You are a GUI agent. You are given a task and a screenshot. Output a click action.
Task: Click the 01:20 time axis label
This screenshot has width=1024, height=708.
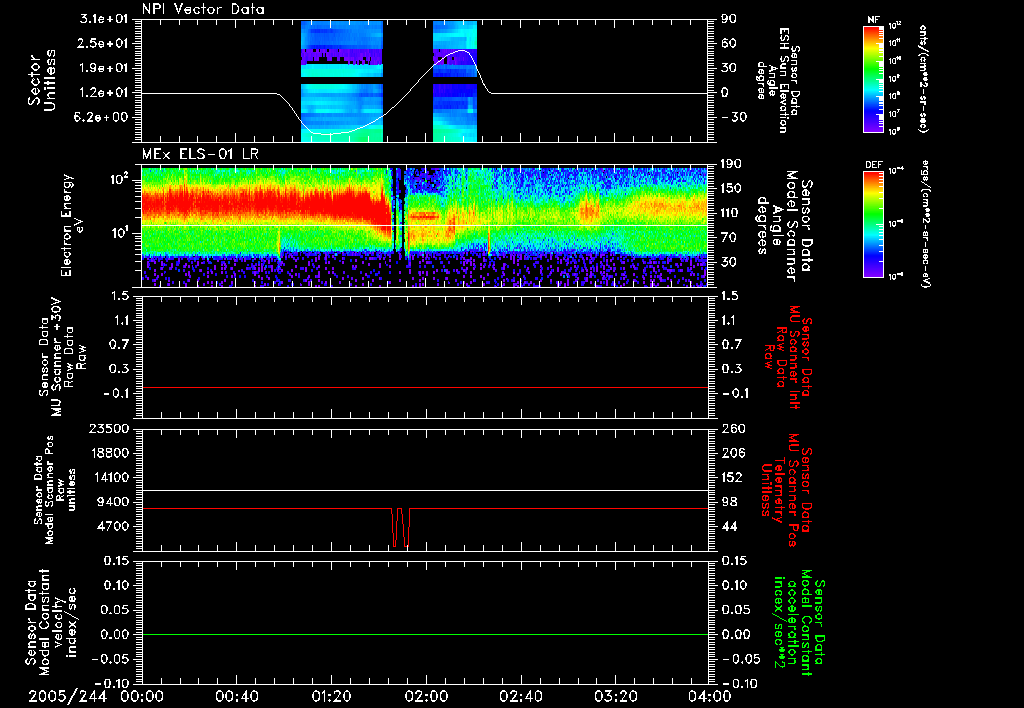pyautogui.click(x=331, y=696)
